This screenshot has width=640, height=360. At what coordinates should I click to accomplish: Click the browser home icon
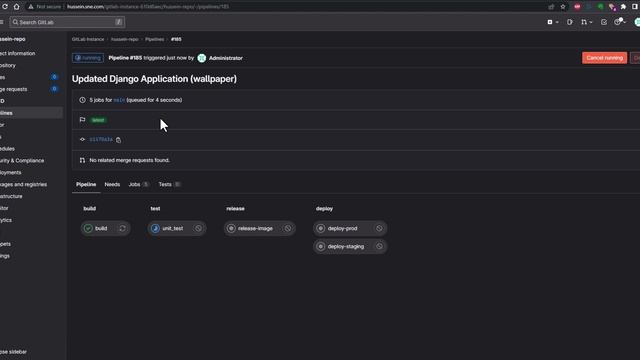pos(16,7)
